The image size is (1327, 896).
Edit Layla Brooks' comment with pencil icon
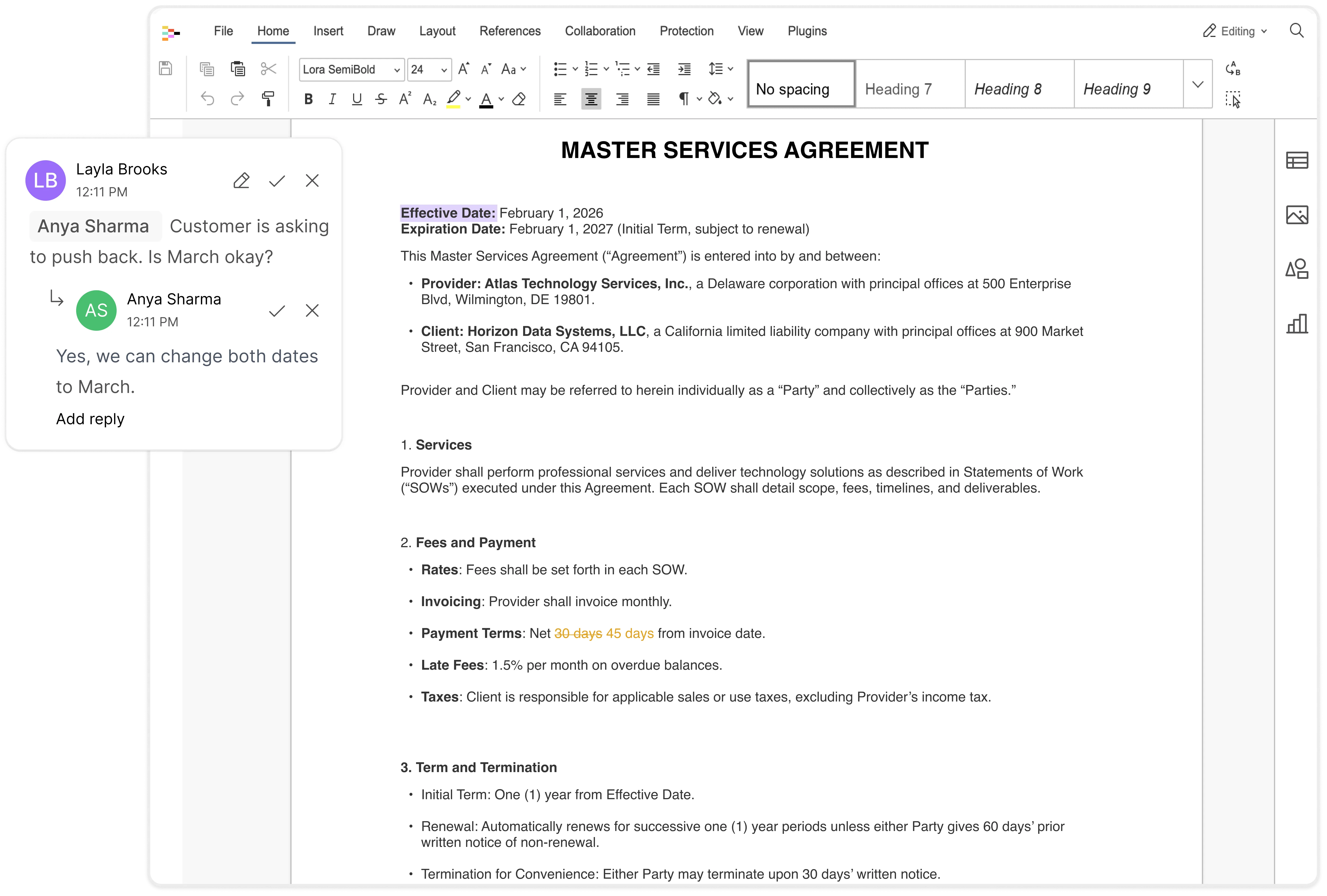coord(241,181)
